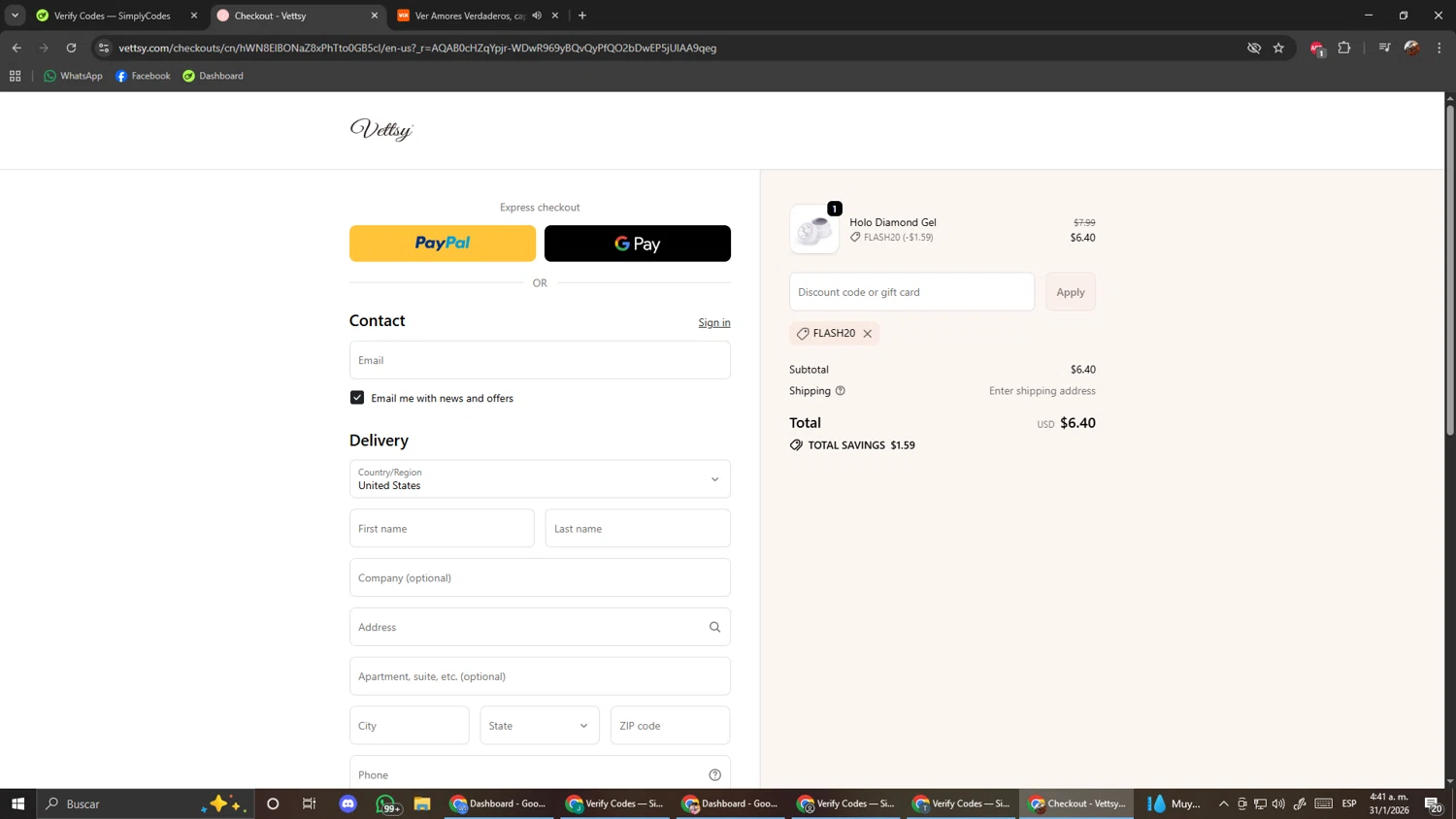Click the Apply discount button
This screenshot has width=1456, height=819.
(1071, 292)
